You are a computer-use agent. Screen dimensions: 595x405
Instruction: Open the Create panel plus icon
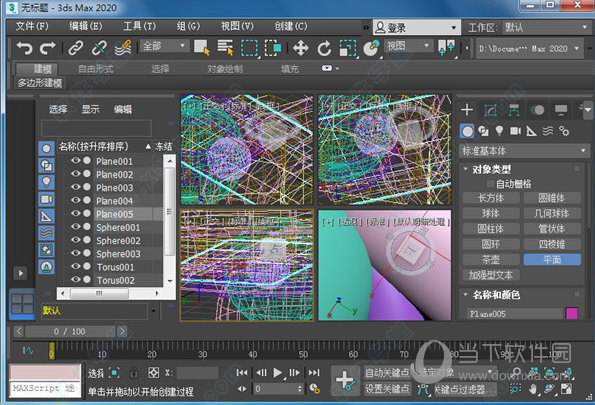pyautogui.click(x=467, y=110)
